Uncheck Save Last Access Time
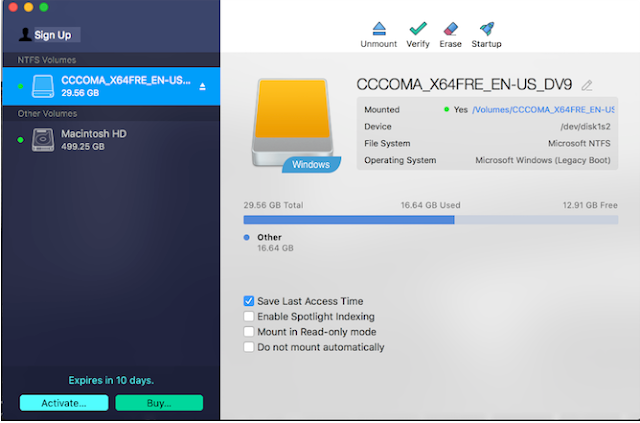Image resolution: width=640 pixels, height=423 pixels. tap(249, 301)
